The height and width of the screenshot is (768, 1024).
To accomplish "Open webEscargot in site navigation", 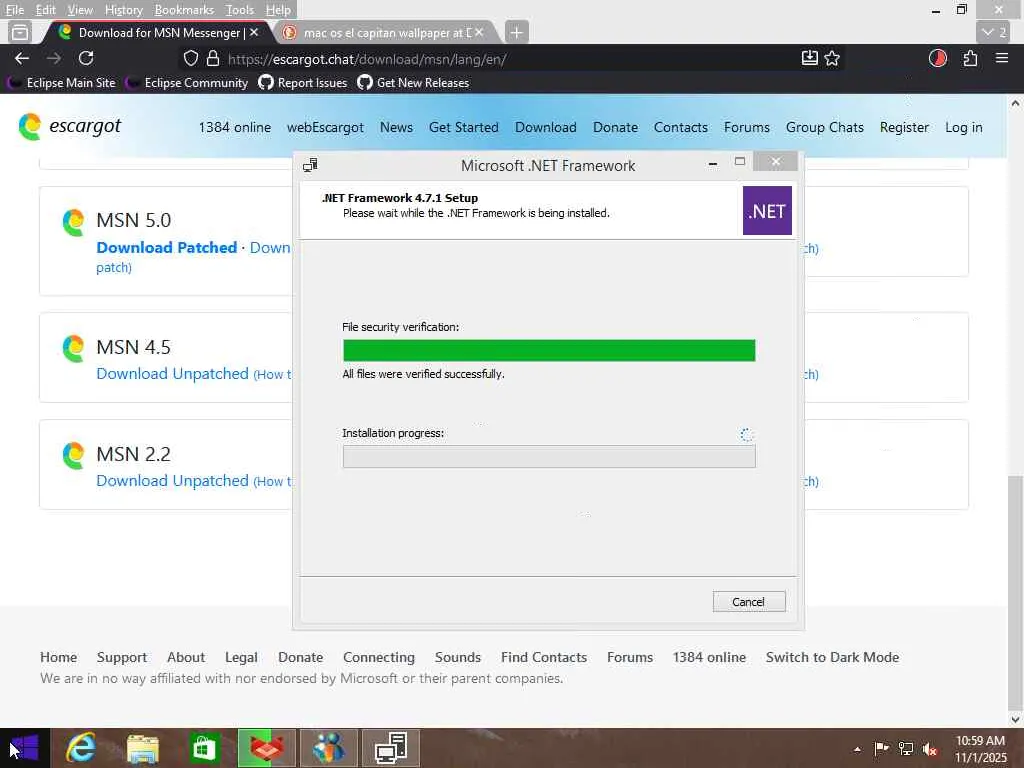I will pyautogui.click(x=325, y=127).
